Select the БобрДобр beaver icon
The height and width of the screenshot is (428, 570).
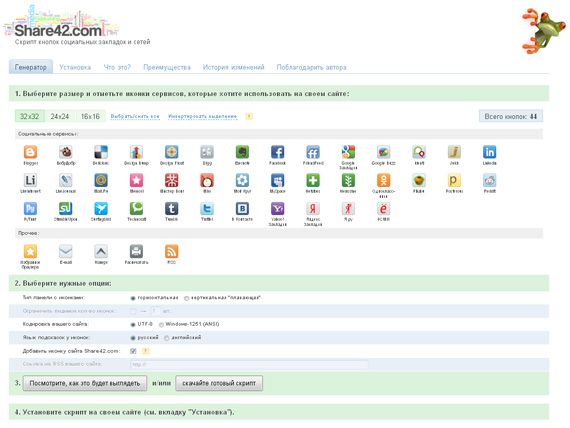click(x=65, y=152)
